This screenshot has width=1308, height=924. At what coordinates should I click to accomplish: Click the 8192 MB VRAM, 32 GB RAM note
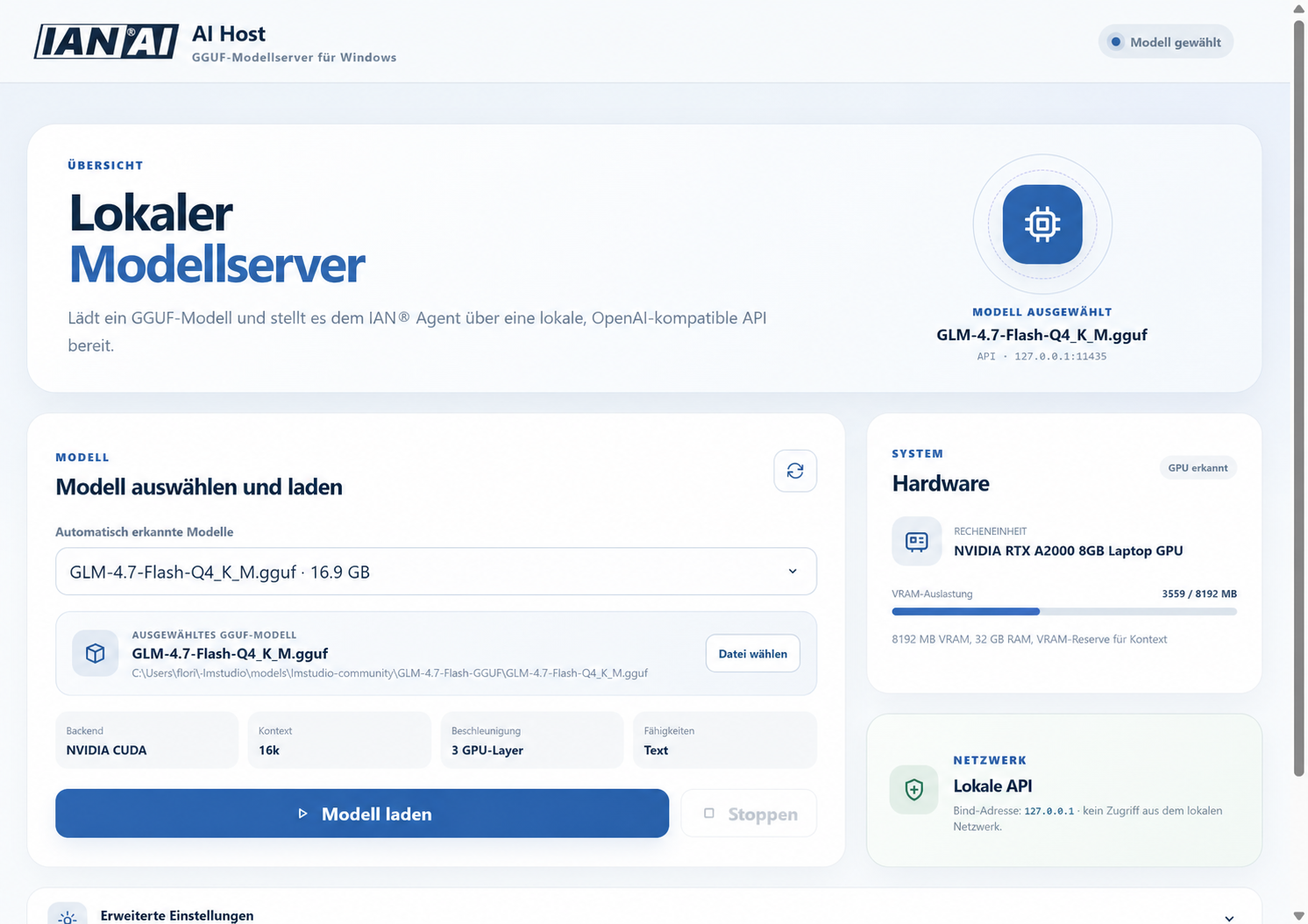(x=1029, y=639)
